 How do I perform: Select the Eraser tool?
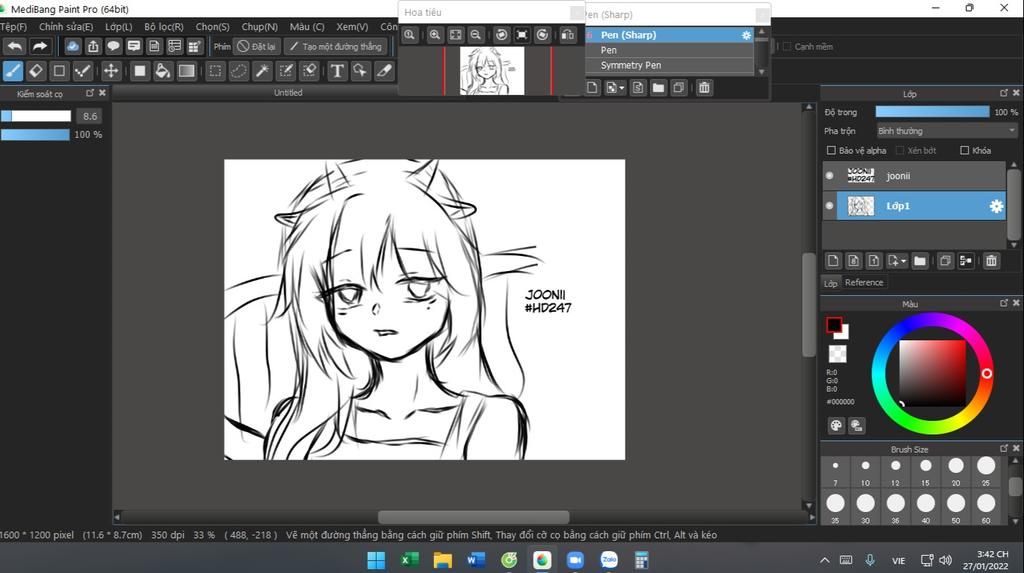pos(36,71)
